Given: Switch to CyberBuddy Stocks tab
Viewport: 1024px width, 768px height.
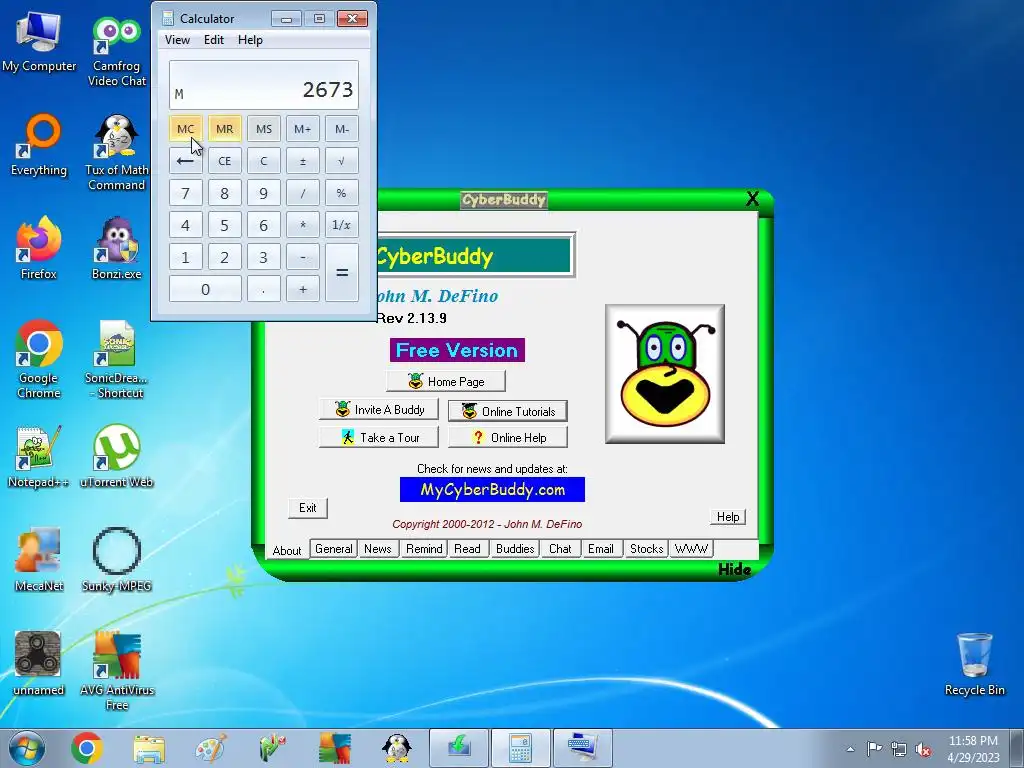Looking at the screenshot, I should 647,549.
